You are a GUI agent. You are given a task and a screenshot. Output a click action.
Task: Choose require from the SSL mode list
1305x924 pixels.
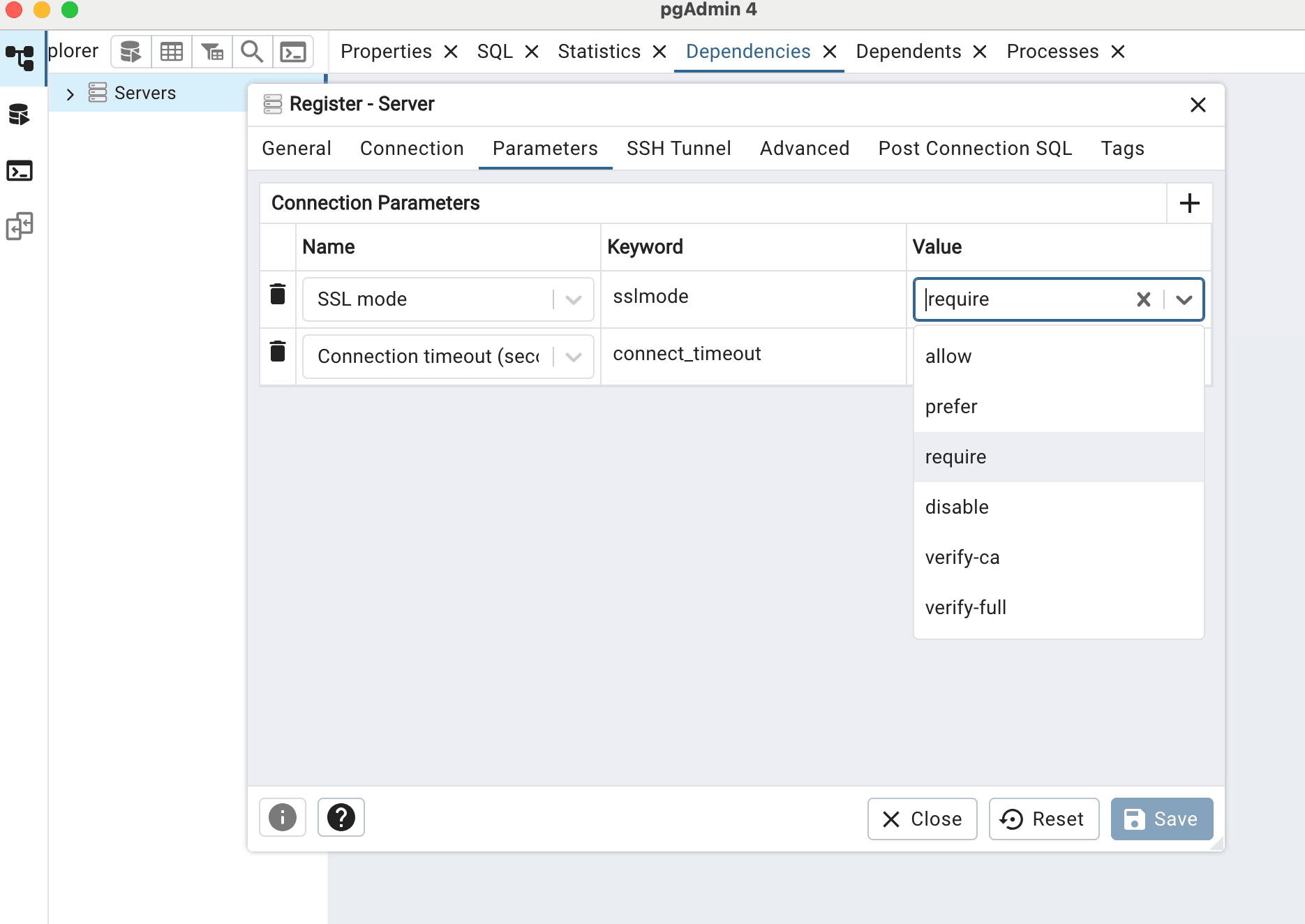coord(1059,457)
